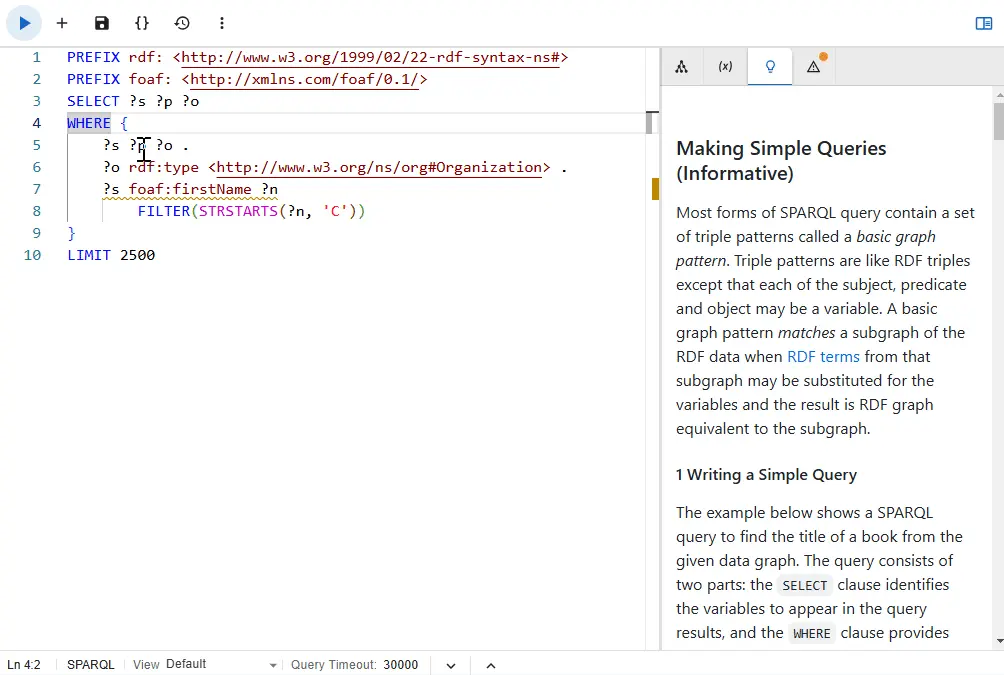Click line number 5 in the gutter
This screenshot has width=1004, height=675.
(x=36, y=145)
